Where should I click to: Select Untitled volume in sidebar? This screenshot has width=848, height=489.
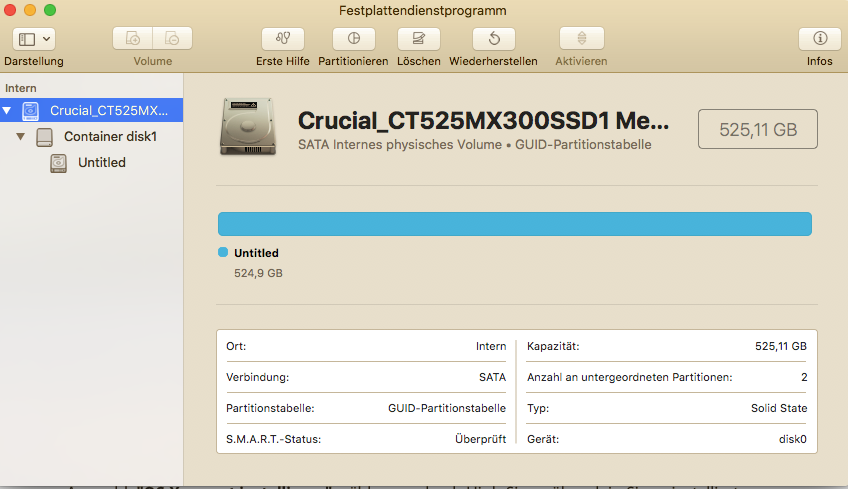91,162
